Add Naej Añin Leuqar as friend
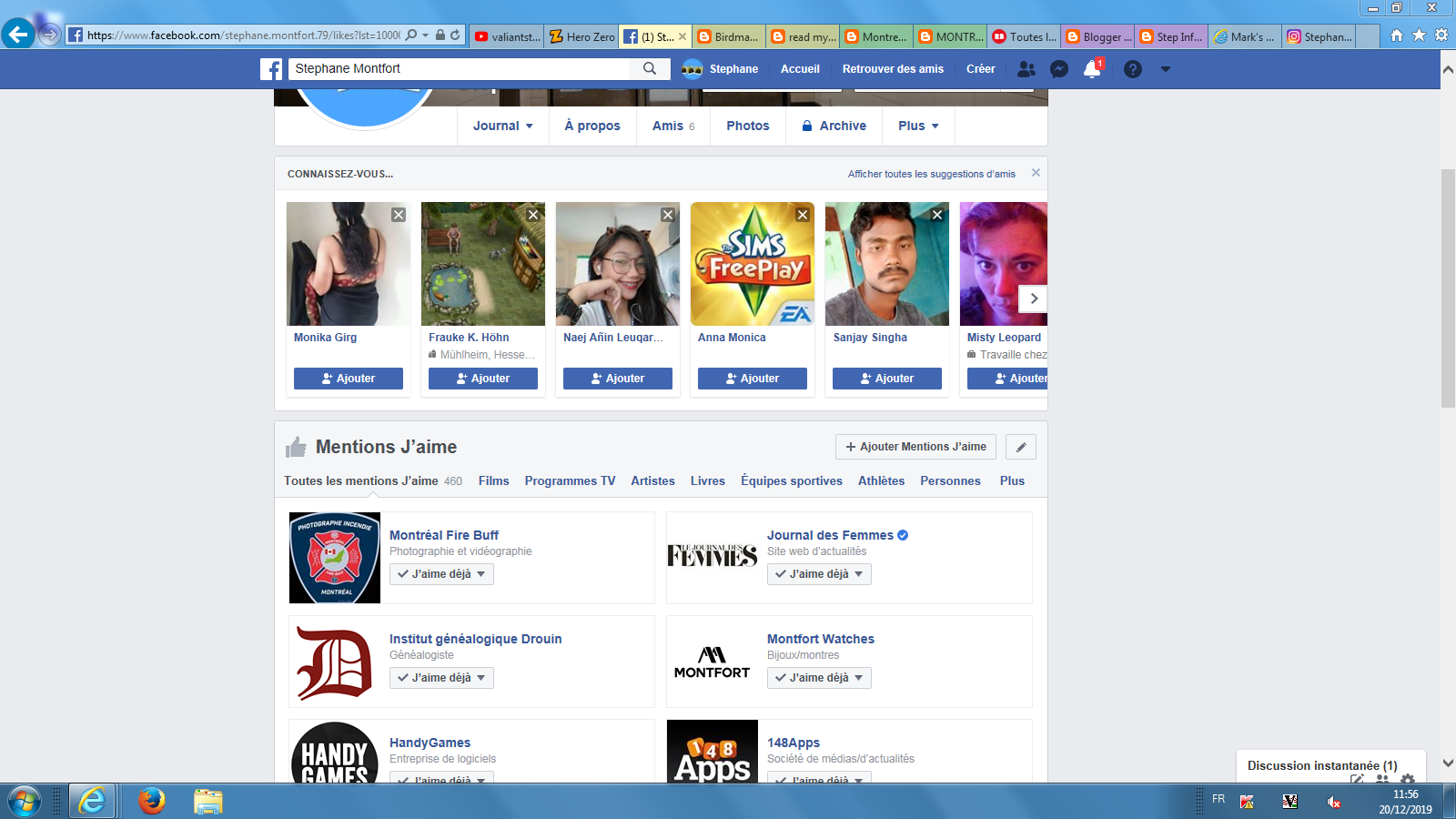The image size is (1456, 819). (x=618, y=379)
